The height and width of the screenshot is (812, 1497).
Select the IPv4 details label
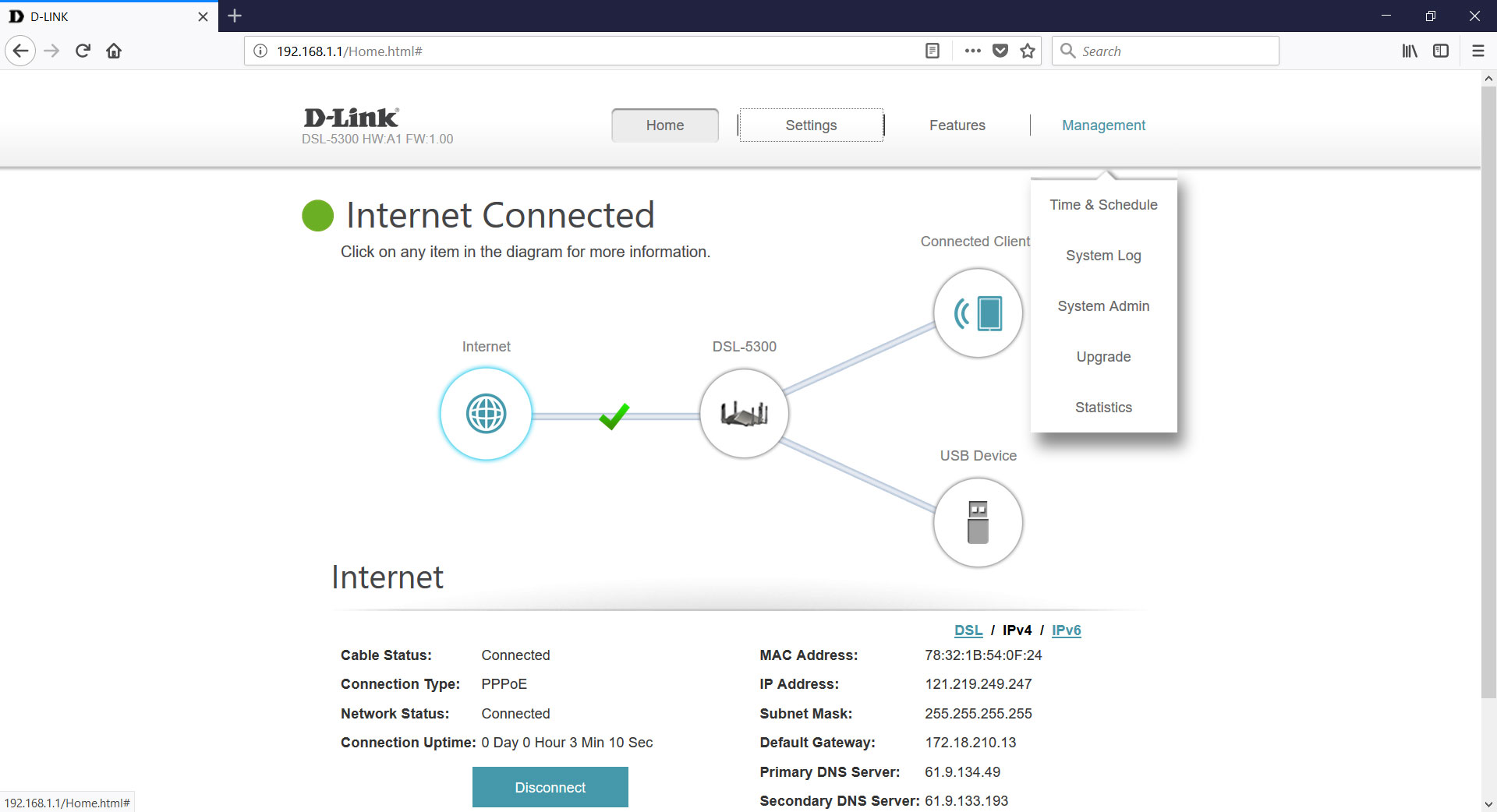click(x=1017, y=630)
